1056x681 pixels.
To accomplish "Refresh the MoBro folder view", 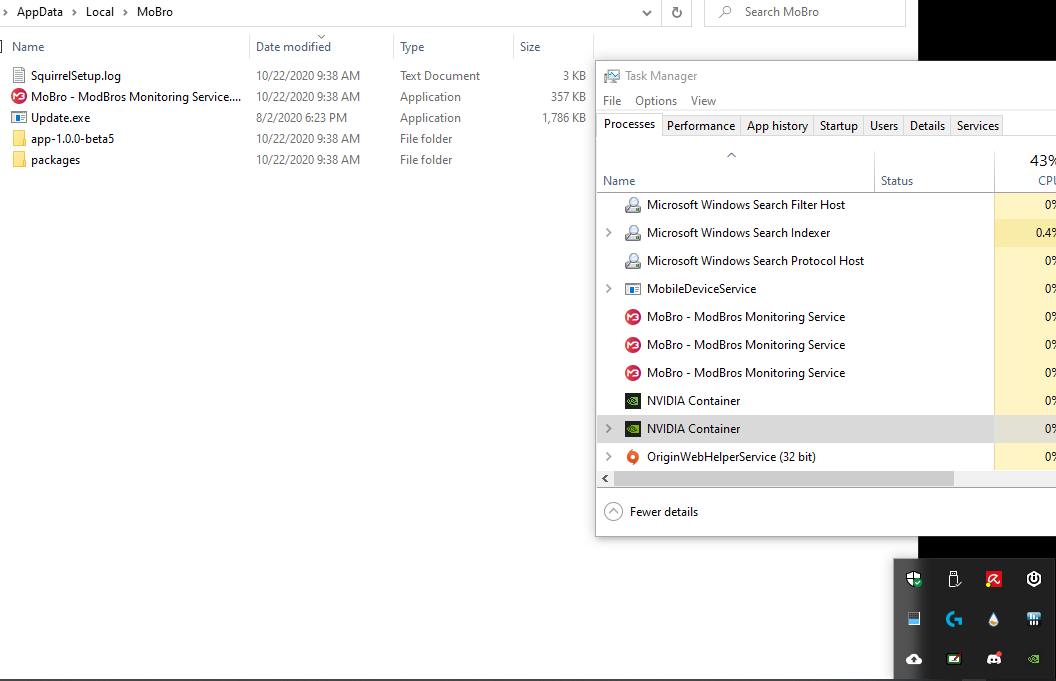I will point(677,12).
